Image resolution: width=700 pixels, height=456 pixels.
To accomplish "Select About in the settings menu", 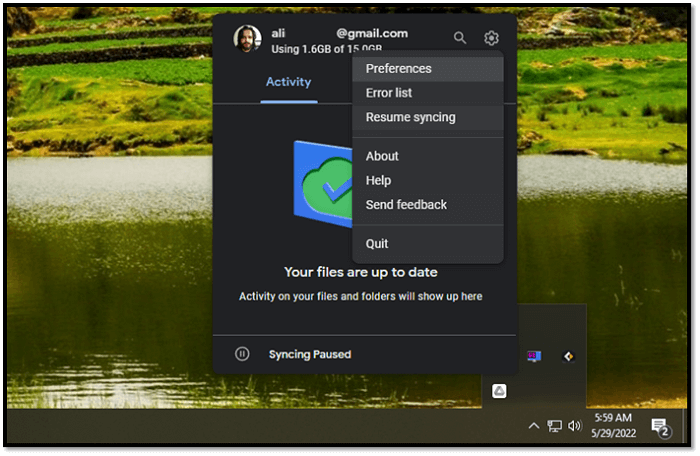I will pos(382,156).
